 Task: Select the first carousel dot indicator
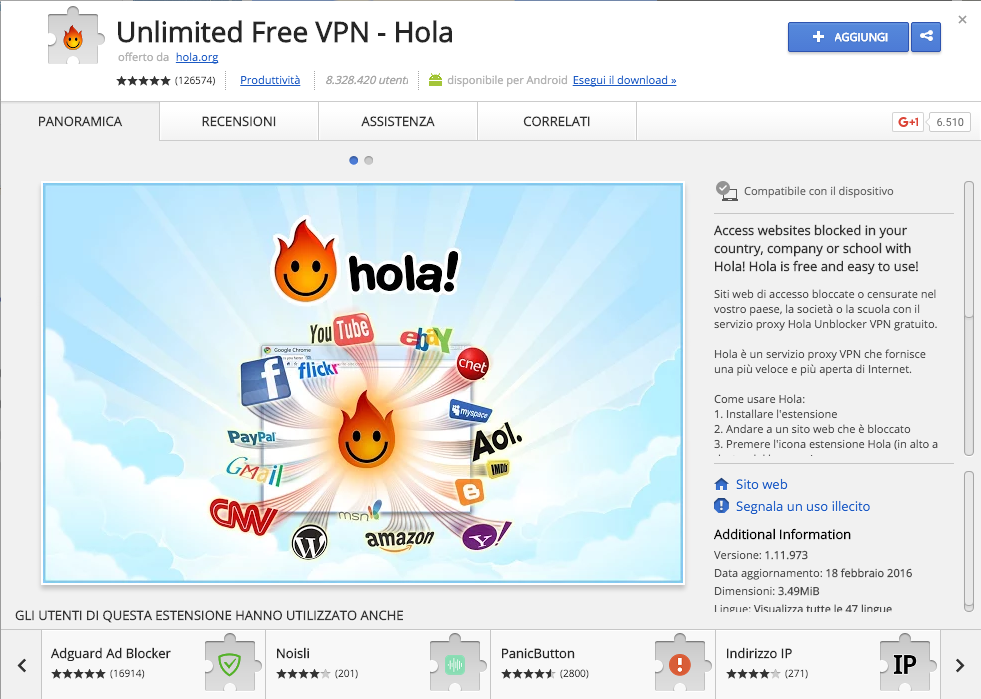coord(353,160)
